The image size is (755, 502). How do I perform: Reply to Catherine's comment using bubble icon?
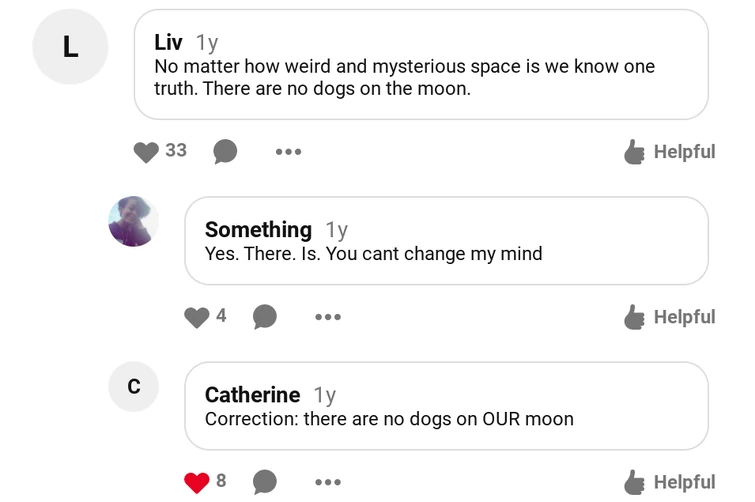tap(264, 482)
